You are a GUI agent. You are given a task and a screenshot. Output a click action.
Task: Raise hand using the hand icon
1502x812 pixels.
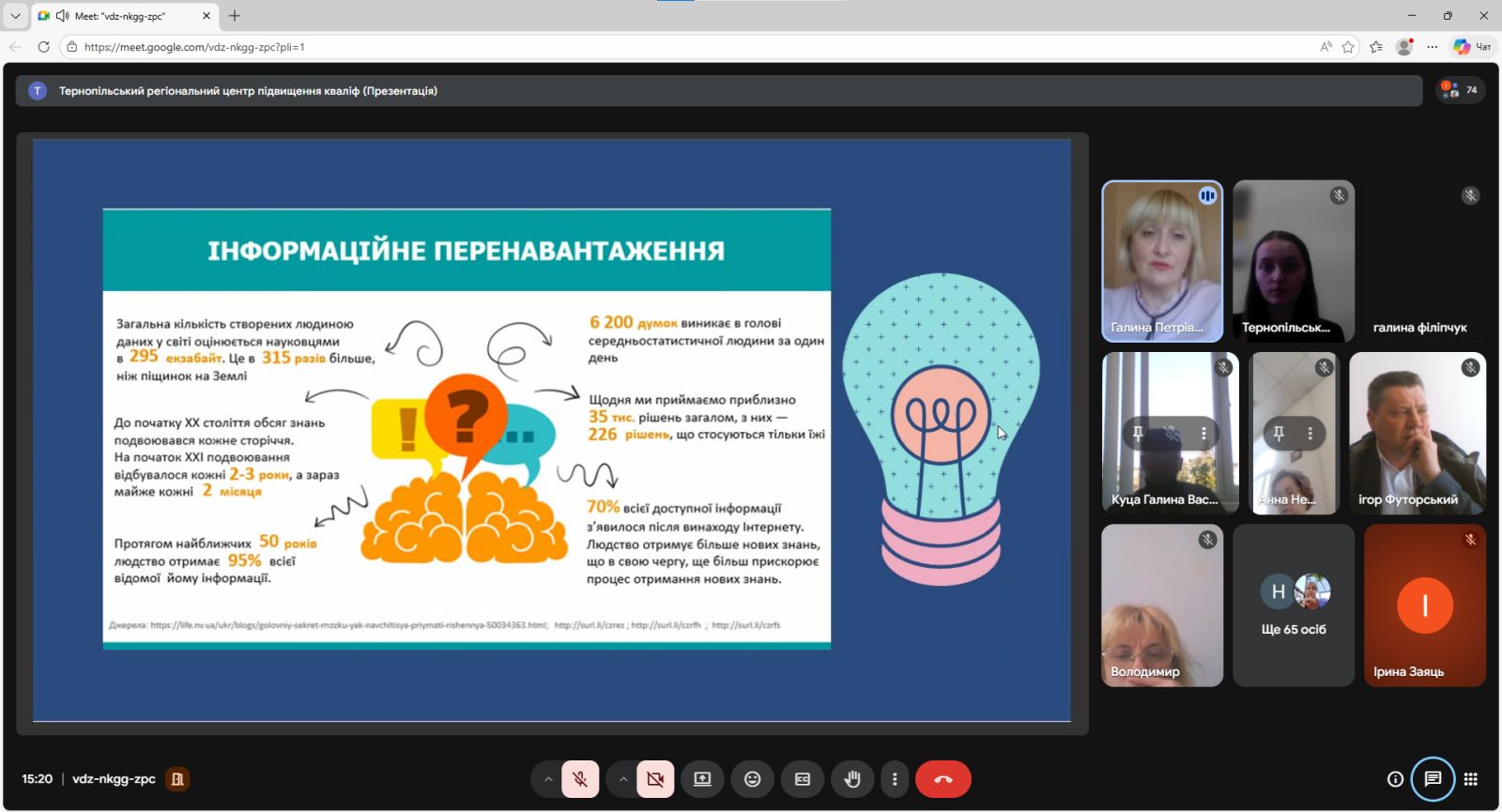tap(852, 779)
